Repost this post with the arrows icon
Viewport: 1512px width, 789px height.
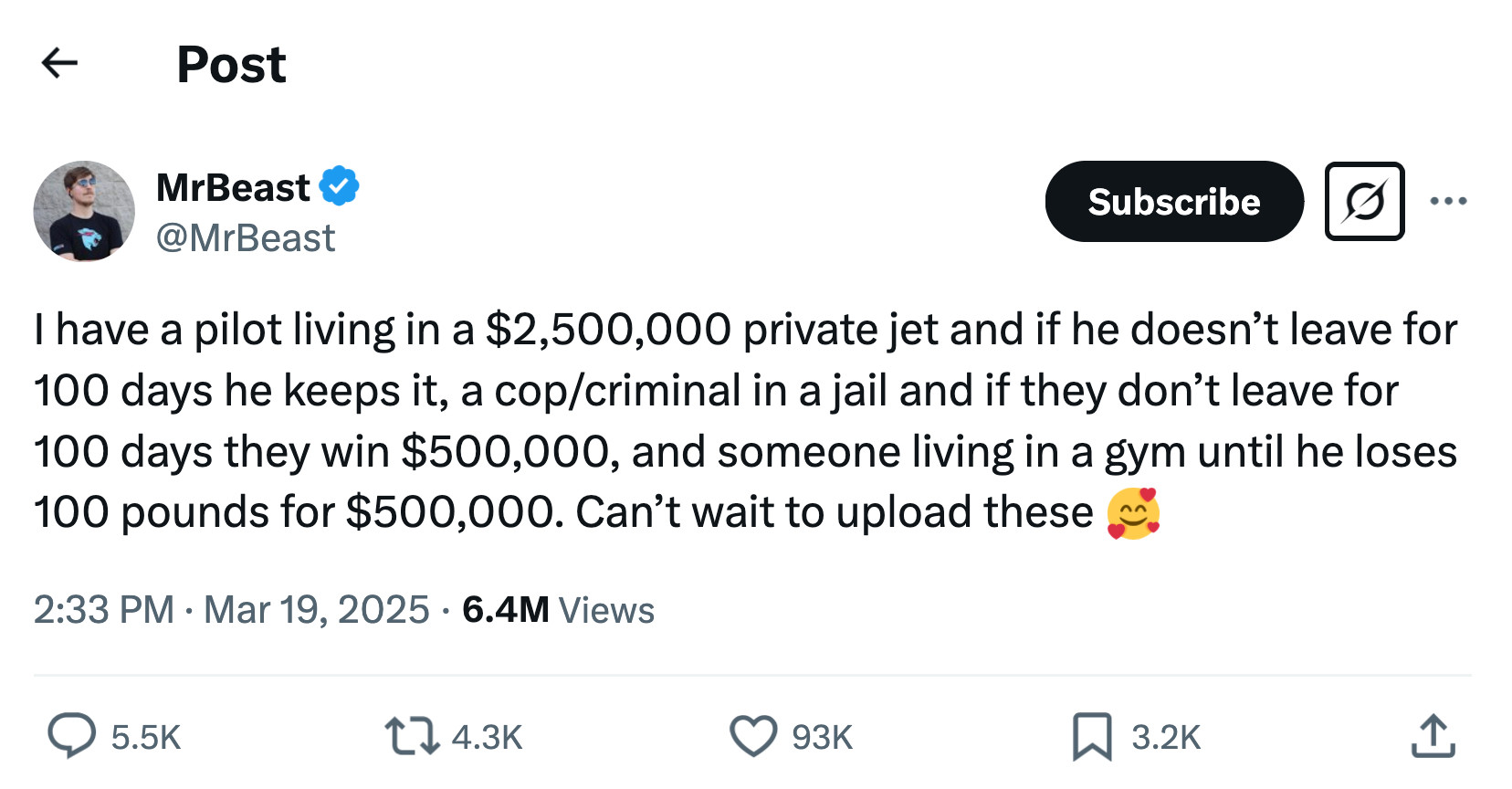point(412,736)
